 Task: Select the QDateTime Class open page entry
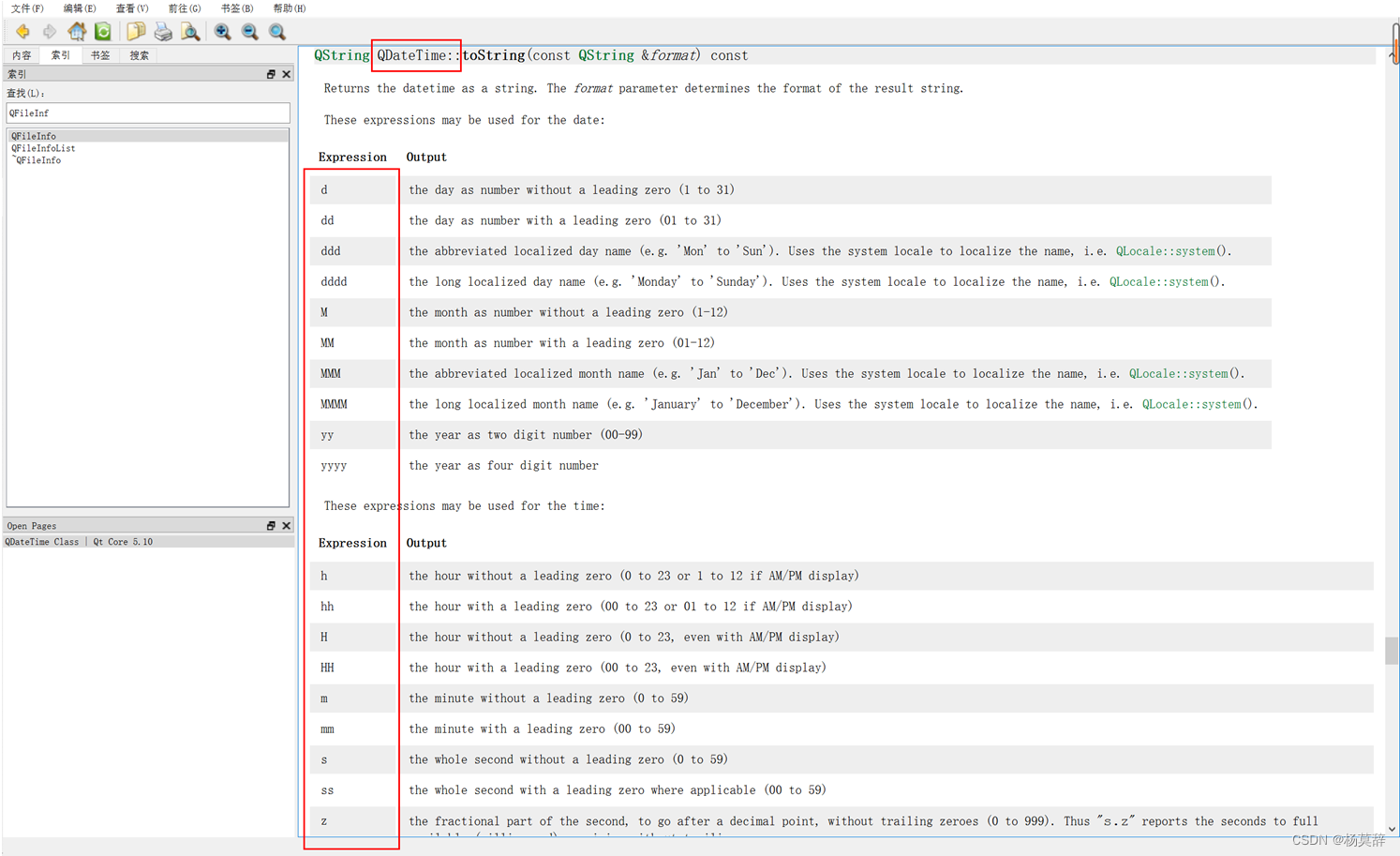(x=148, y=542)
